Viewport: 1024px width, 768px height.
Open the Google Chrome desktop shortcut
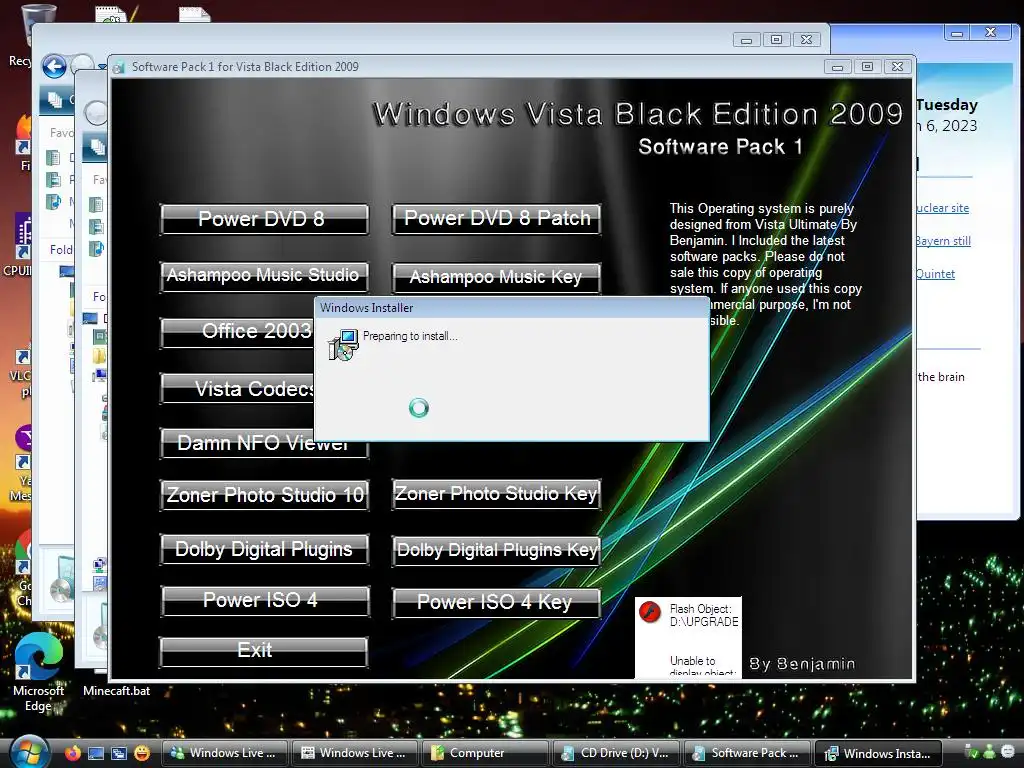tap(24, 567)
